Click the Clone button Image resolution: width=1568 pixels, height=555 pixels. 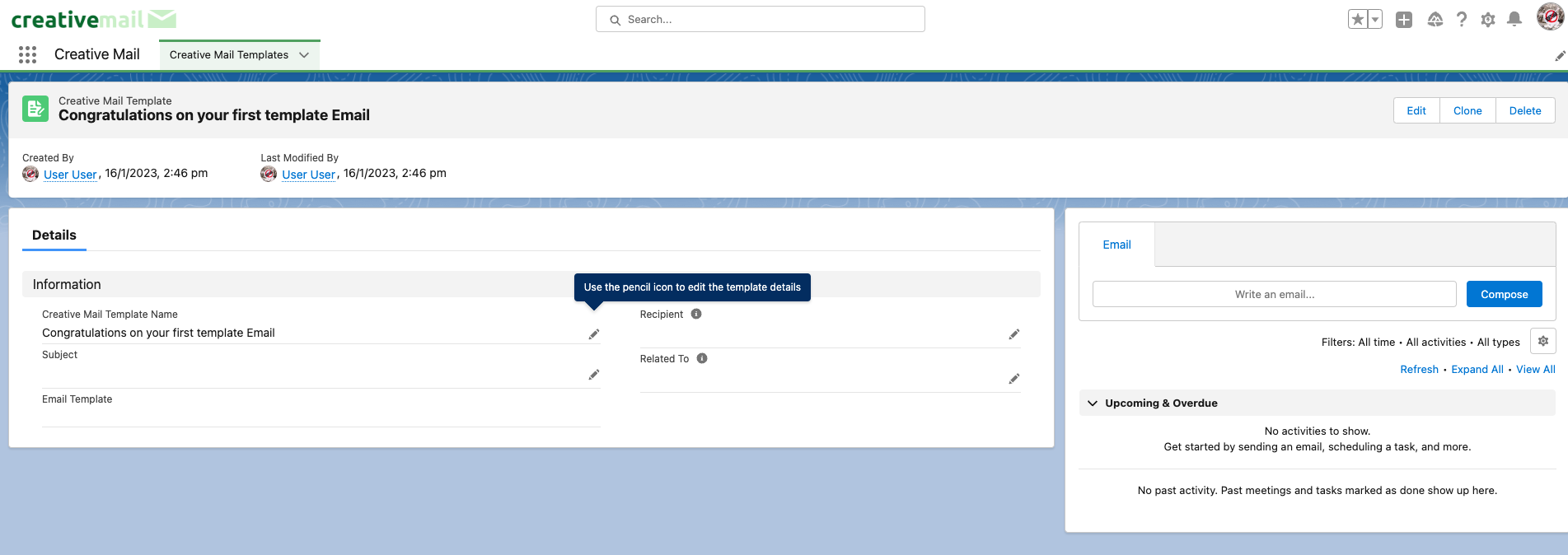pyautogui.click(x=1467, y=110)
